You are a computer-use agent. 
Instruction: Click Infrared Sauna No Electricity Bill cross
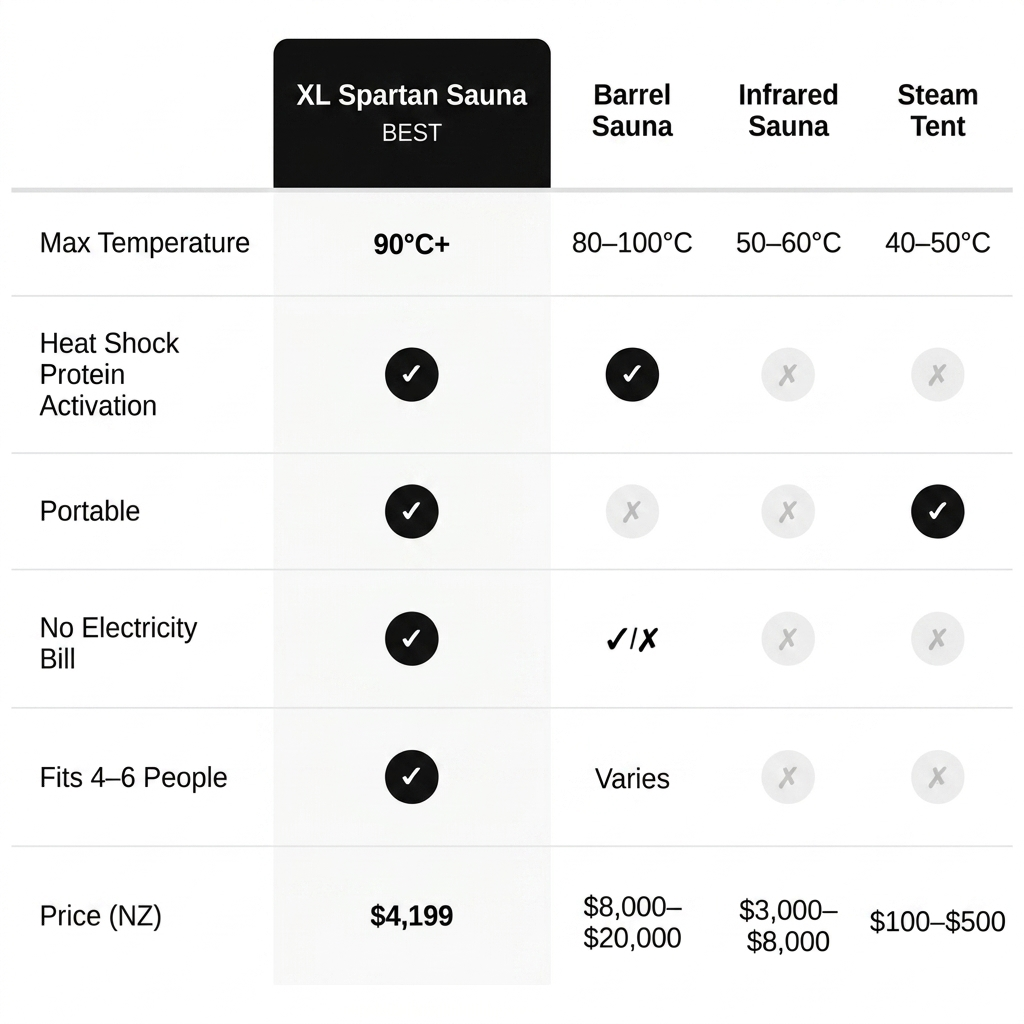(788, 638)
